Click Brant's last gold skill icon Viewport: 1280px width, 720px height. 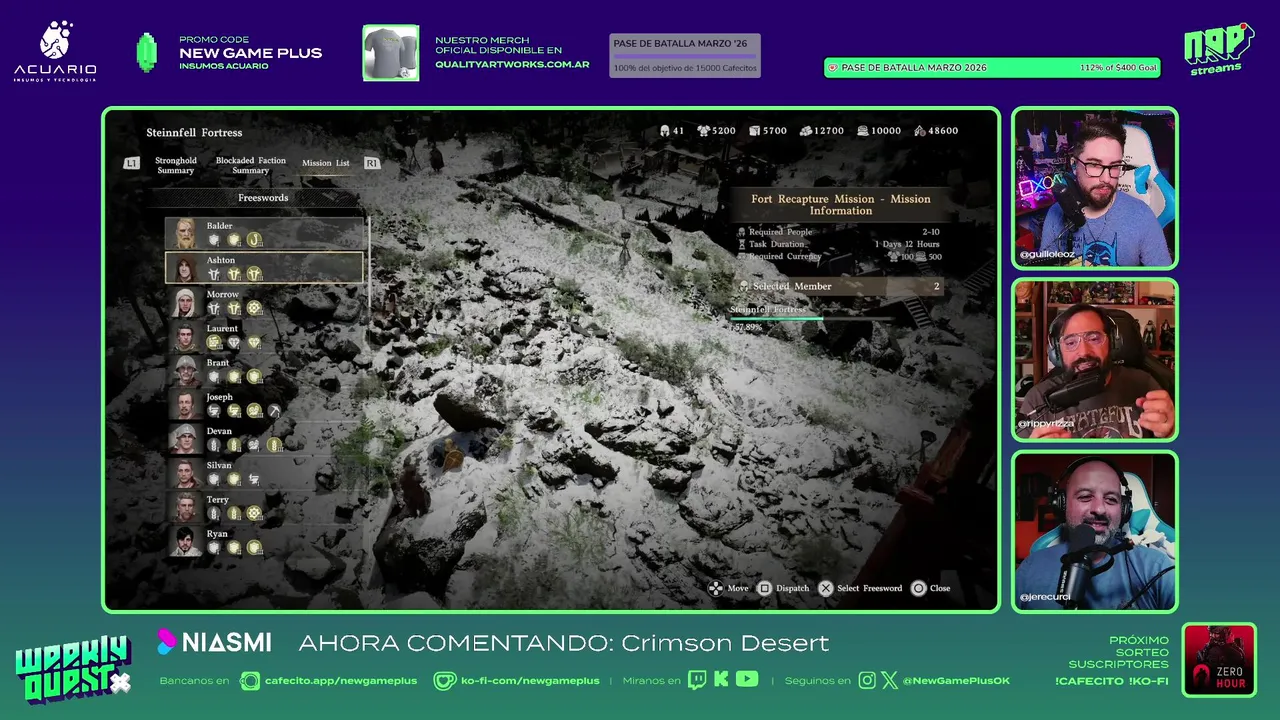pos(254,377)
